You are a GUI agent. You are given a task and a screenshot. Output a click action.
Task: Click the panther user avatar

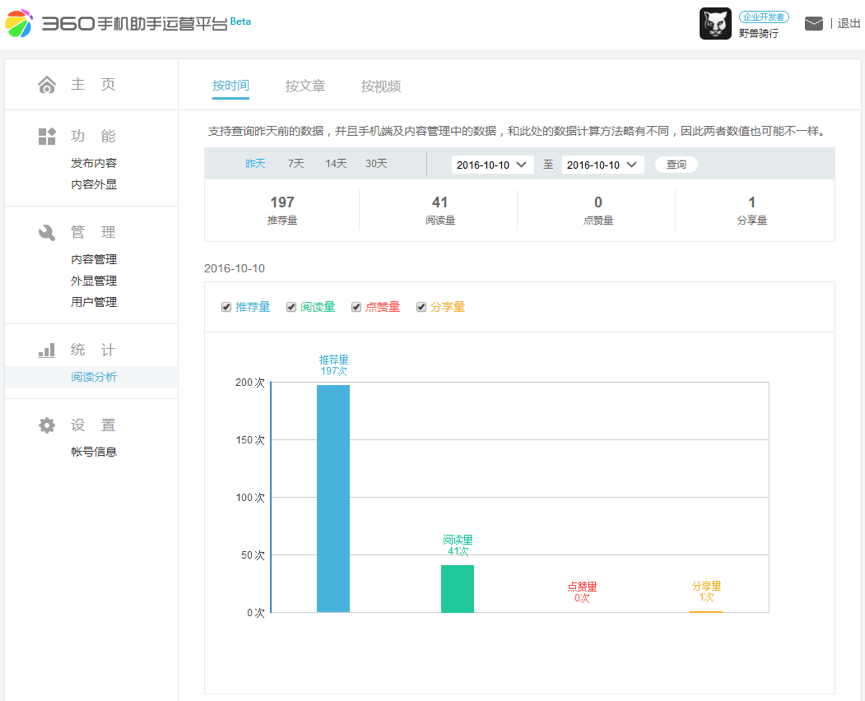click(716, 23)
